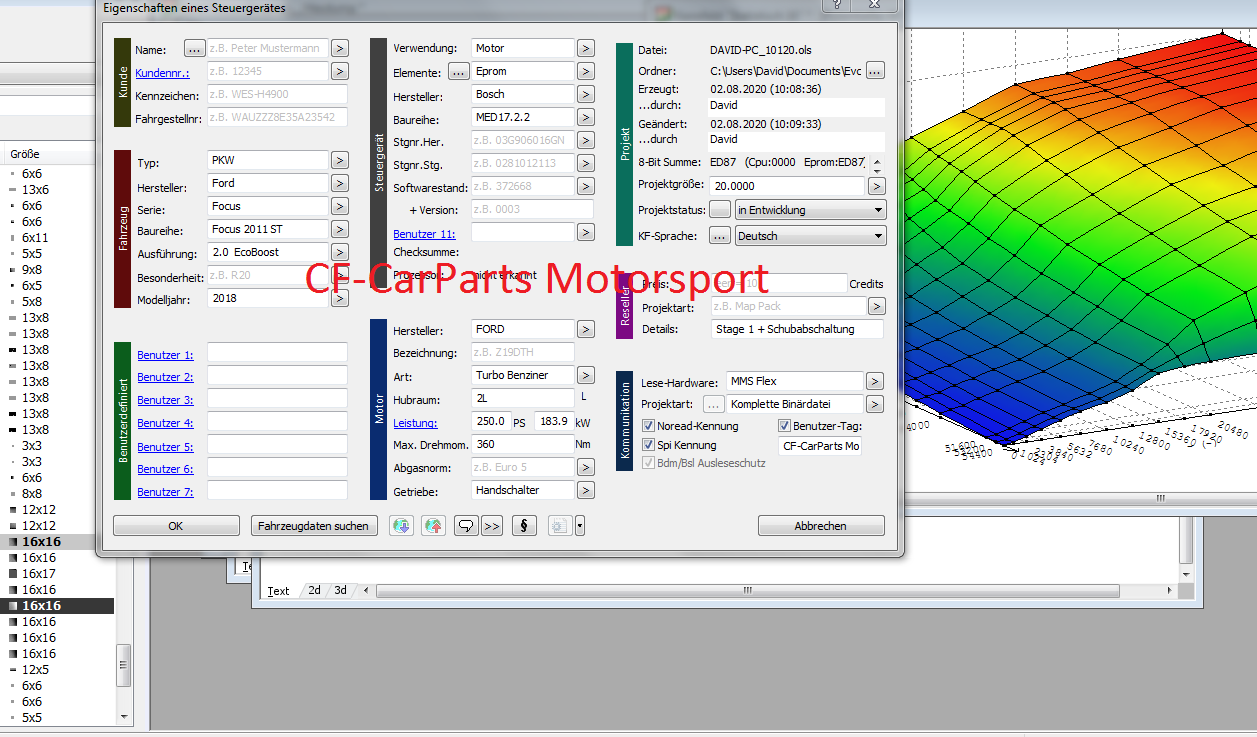Open the Benutzer 7 link
This screenshot has height=737, width=1257.
point(165,492)
